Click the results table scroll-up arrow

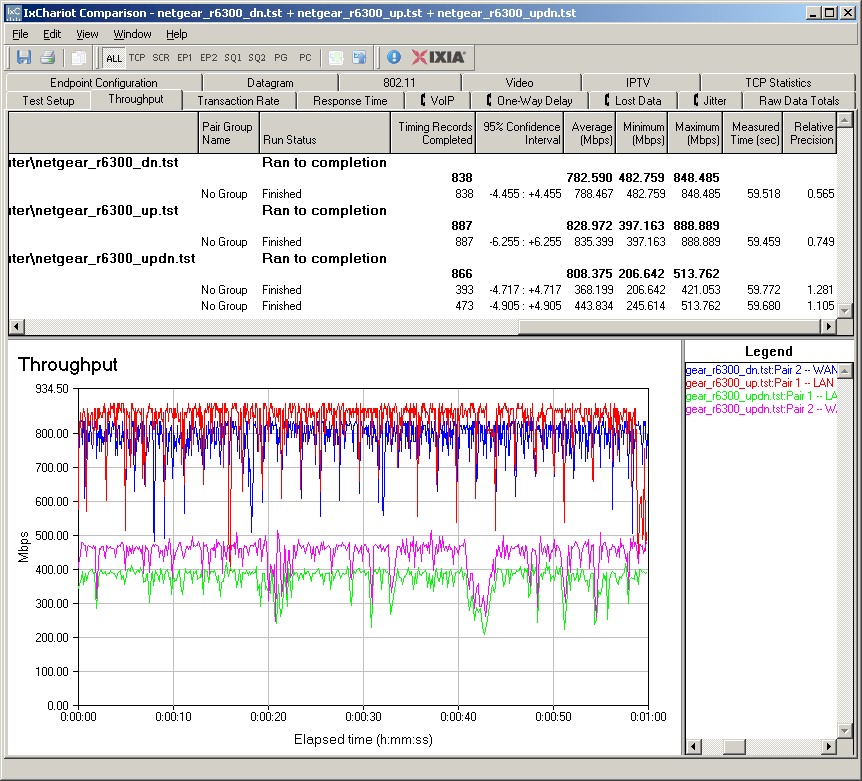[x=844, y=119]
